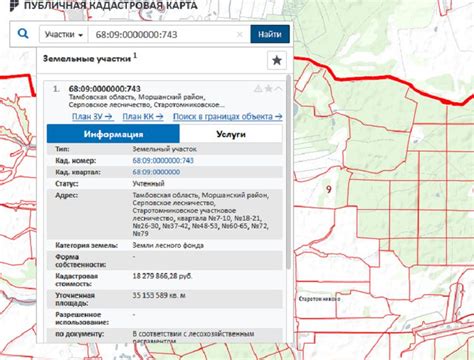Click the cadastral quarter link 68:09:0000000
474x360 pixels.
[x=156, y=172]
